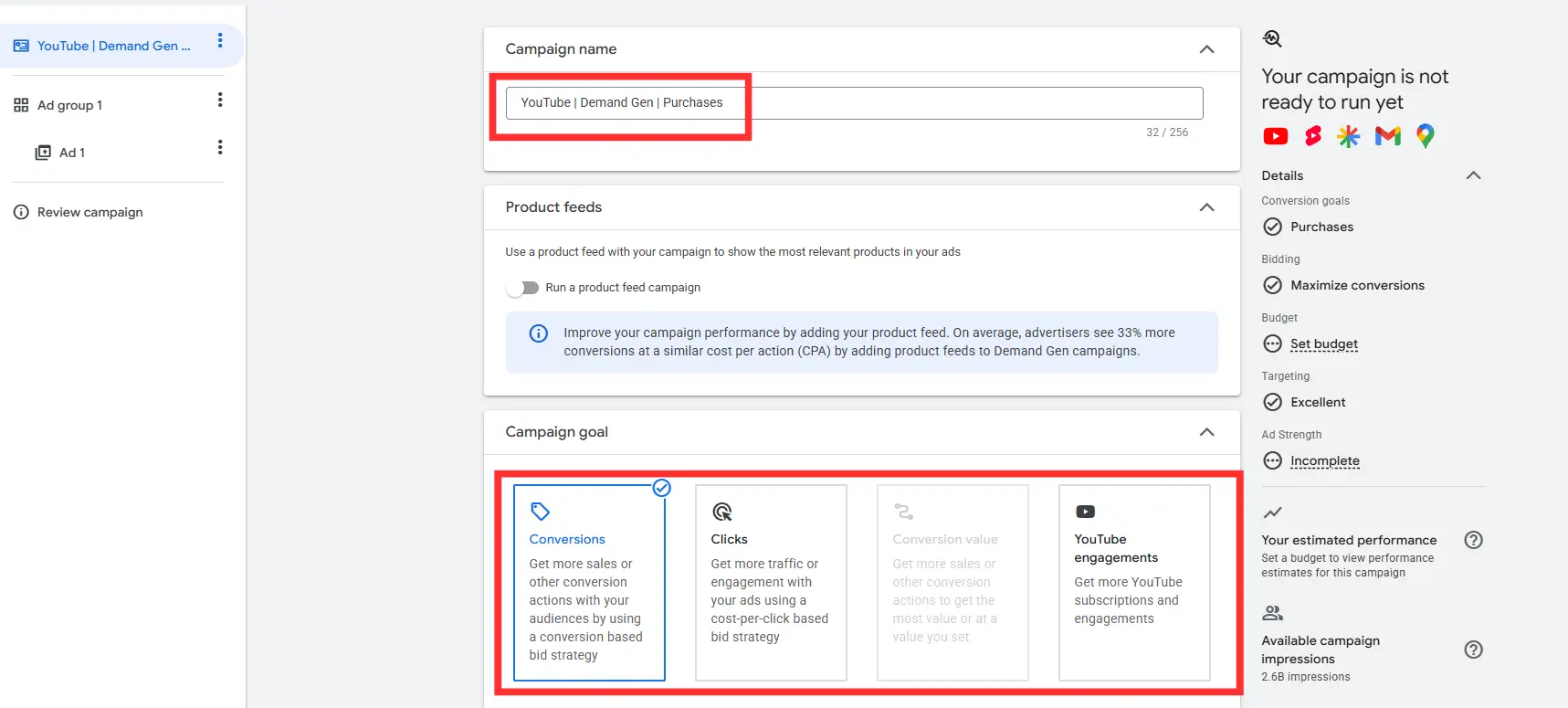Collapse the Campaign name section
The image size is (1568, 708).
(x=1206, y=49)
